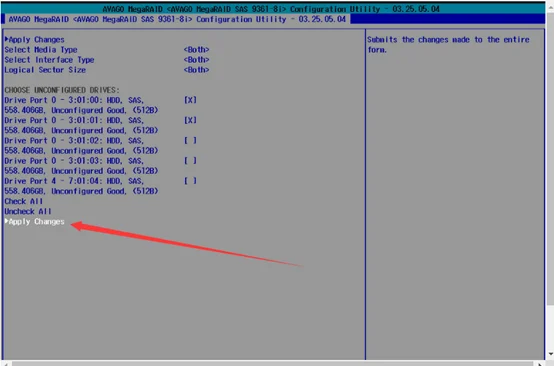Click the arrow marker beside bottom Apply Changes
The image size is (554, 366).
pos(6,221)
